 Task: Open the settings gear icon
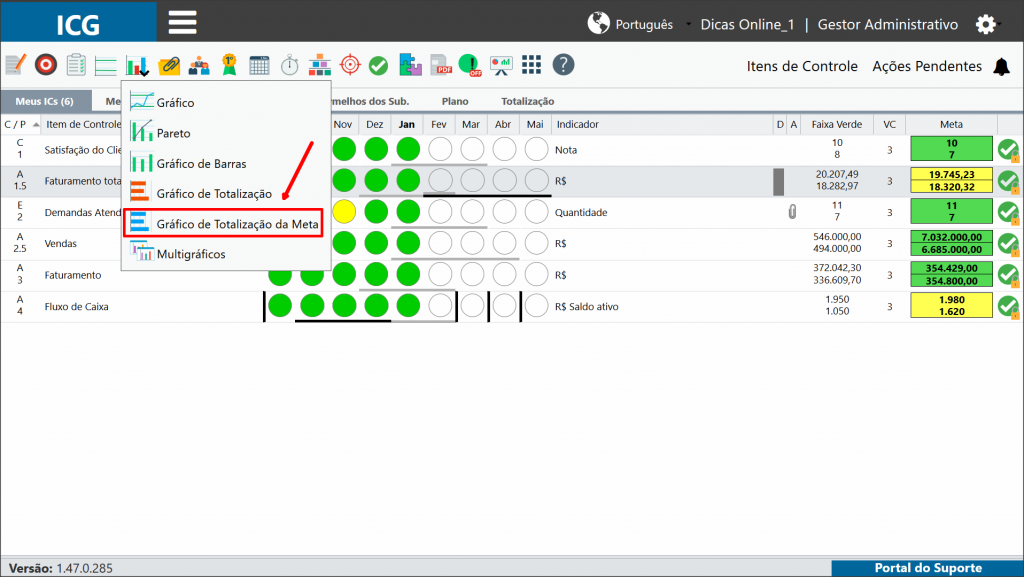click(x=985, y=25)
